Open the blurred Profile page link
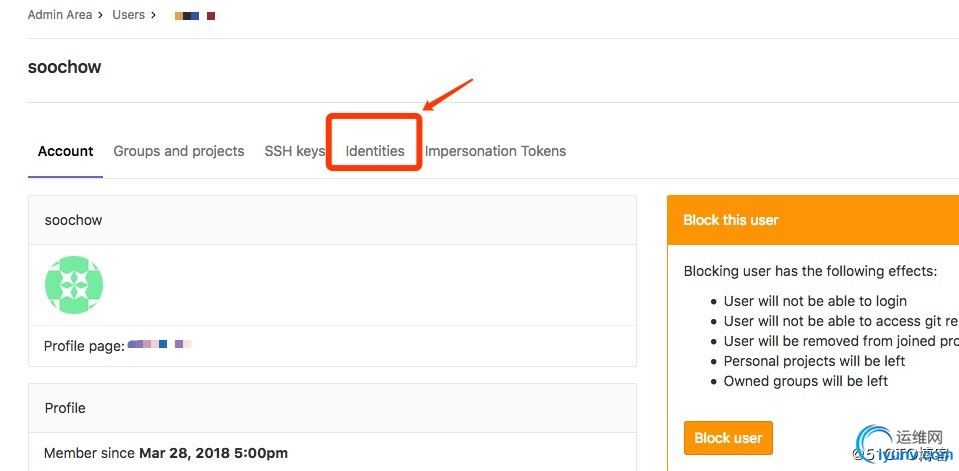Image resolution: width=959 pixels, height=471 pixels. [160, 345]
